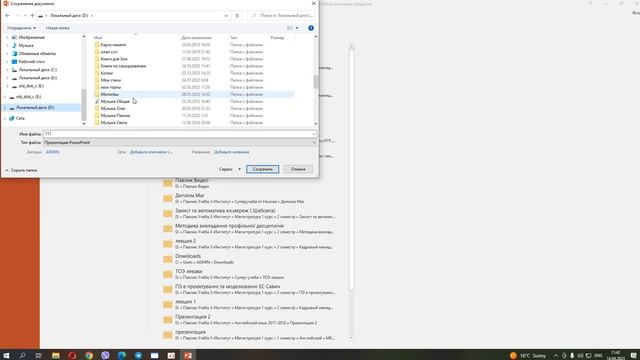The image size is (640, 360).
Task: Collapse folders with Скрыть папки
Action: (21, 170)
